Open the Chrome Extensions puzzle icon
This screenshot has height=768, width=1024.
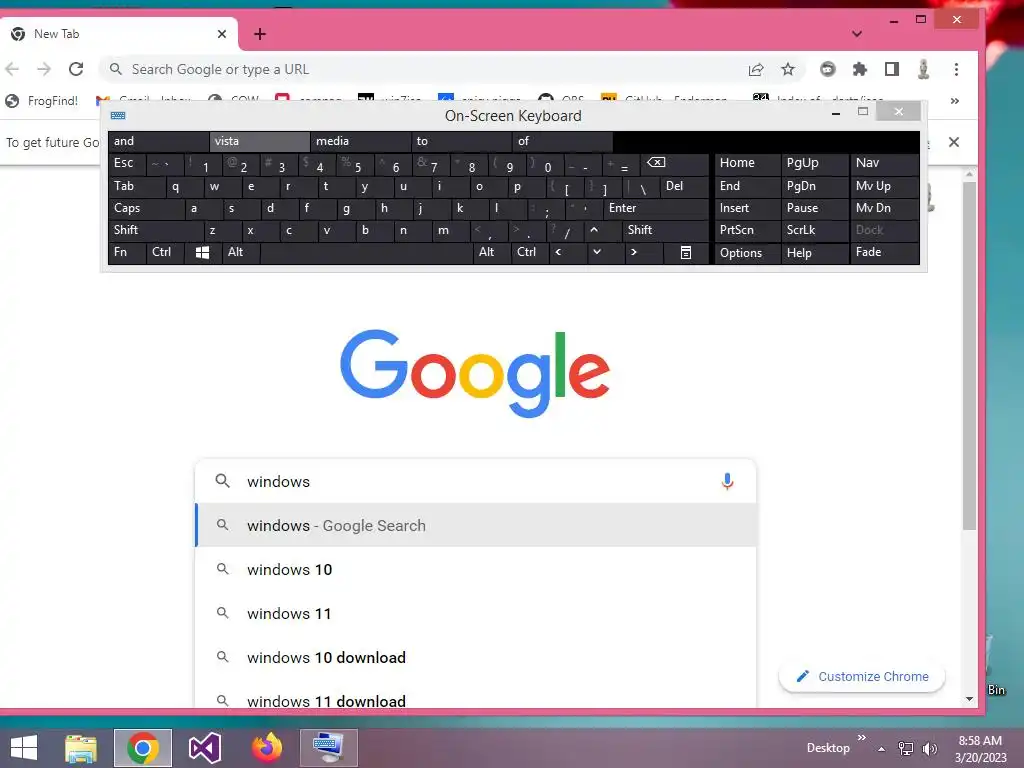click(860, 69)
